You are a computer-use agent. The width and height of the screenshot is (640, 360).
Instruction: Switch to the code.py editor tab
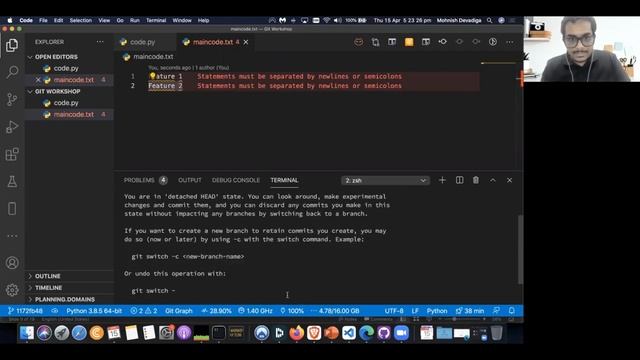(x=143, y=42)
